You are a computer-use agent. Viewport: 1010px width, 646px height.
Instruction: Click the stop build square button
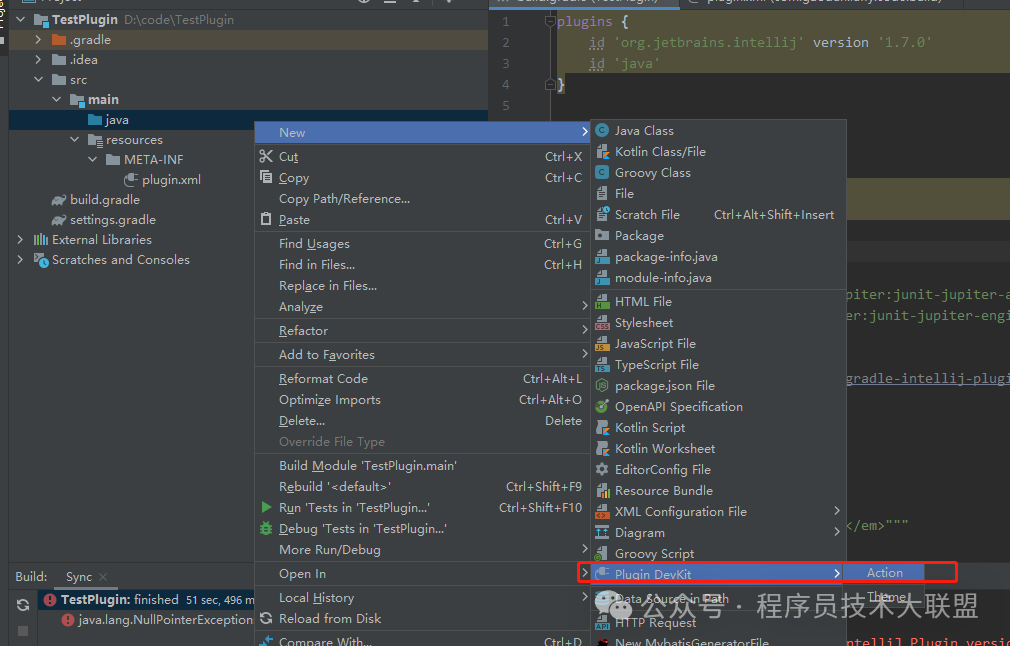23,631
